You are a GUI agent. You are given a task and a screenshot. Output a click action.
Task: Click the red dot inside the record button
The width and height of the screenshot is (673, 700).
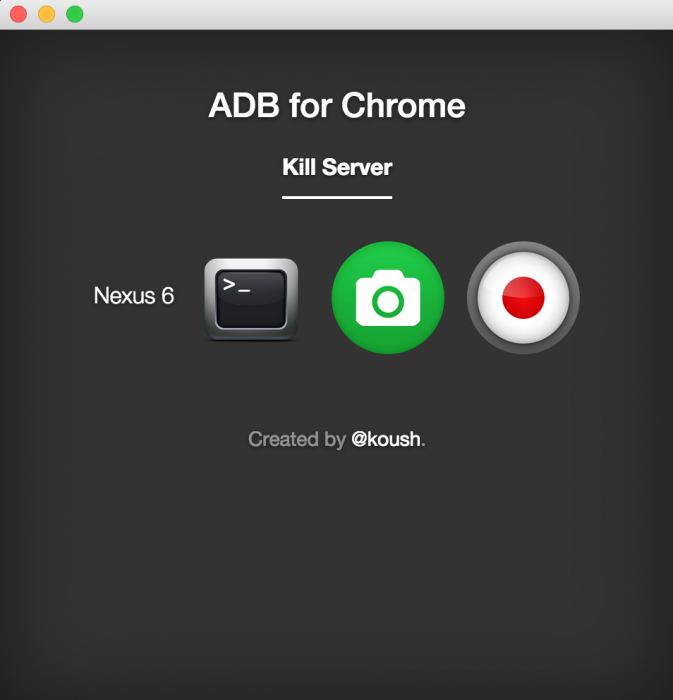(x=523, y=298)
